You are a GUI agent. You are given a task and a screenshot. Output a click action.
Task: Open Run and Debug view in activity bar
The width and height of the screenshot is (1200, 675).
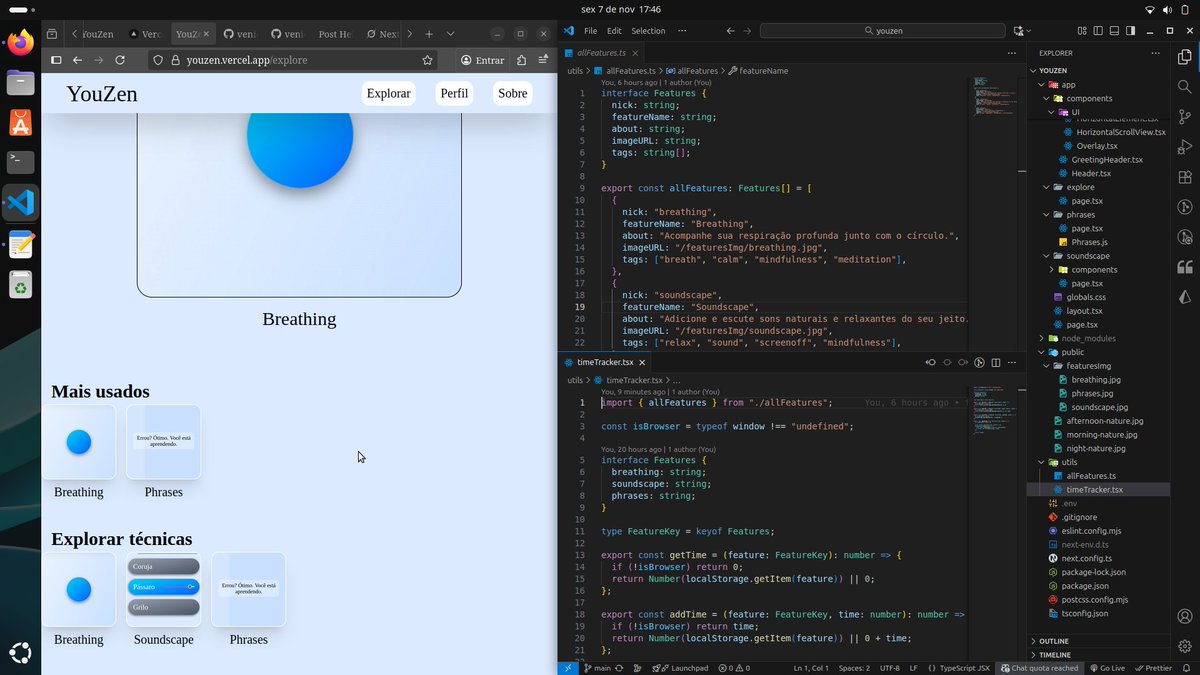(x=1186, y=147)
